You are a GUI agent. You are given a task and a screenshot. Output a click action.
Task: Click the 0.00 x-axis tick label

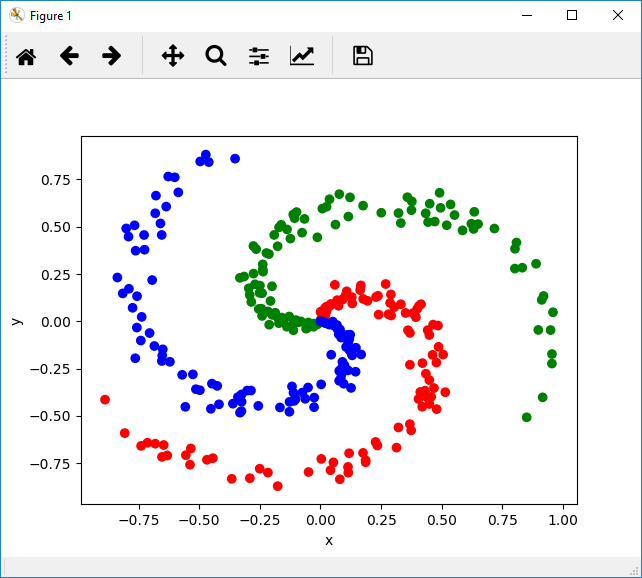[x=321, y=520]
